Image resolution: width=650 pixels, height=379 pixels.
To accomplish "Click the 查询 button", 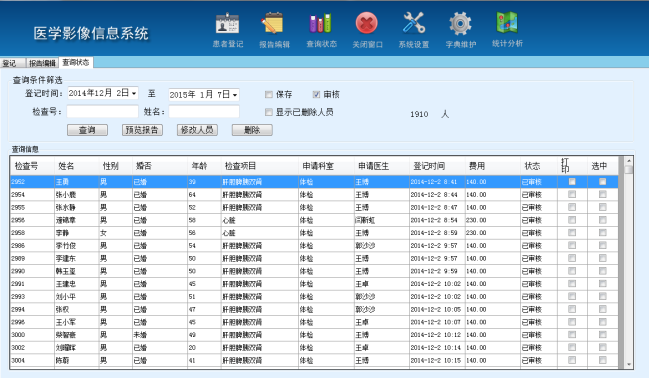I will click(x=87, y=130).
